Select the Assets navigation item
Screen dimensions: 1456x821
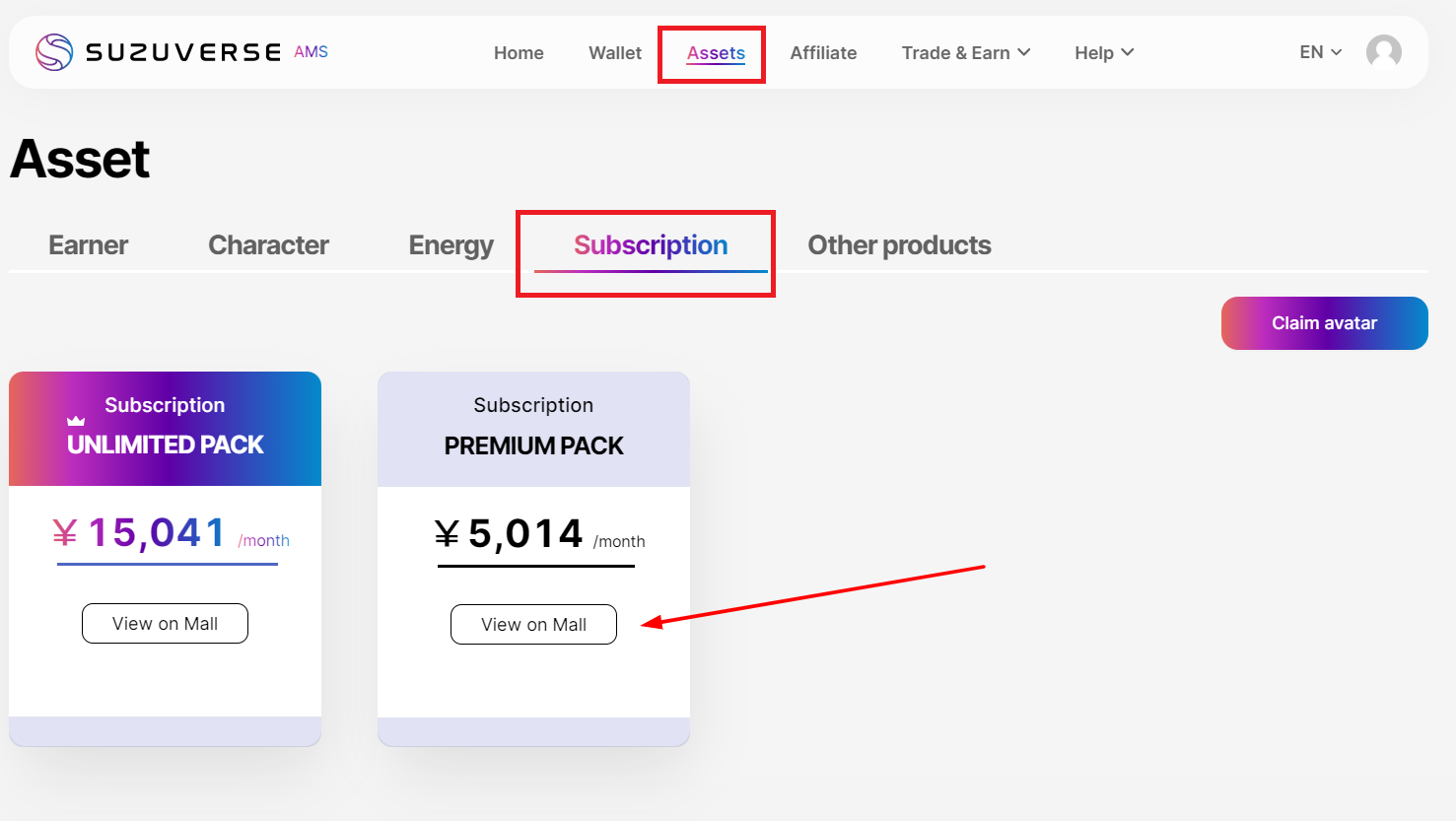(x=716, y=53)
